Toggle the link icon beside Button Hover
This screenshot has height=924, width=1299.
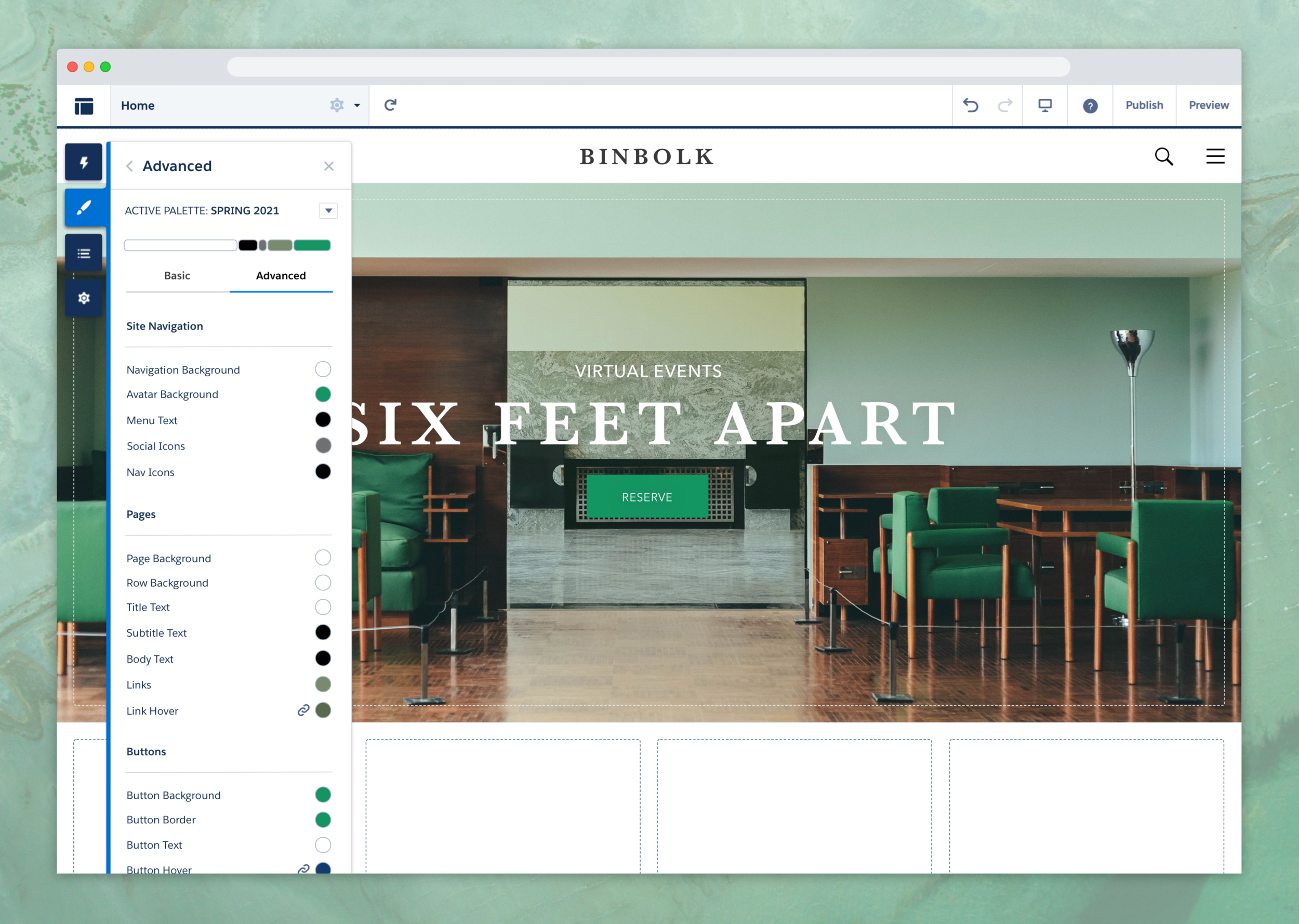click(x=304, y=868)
